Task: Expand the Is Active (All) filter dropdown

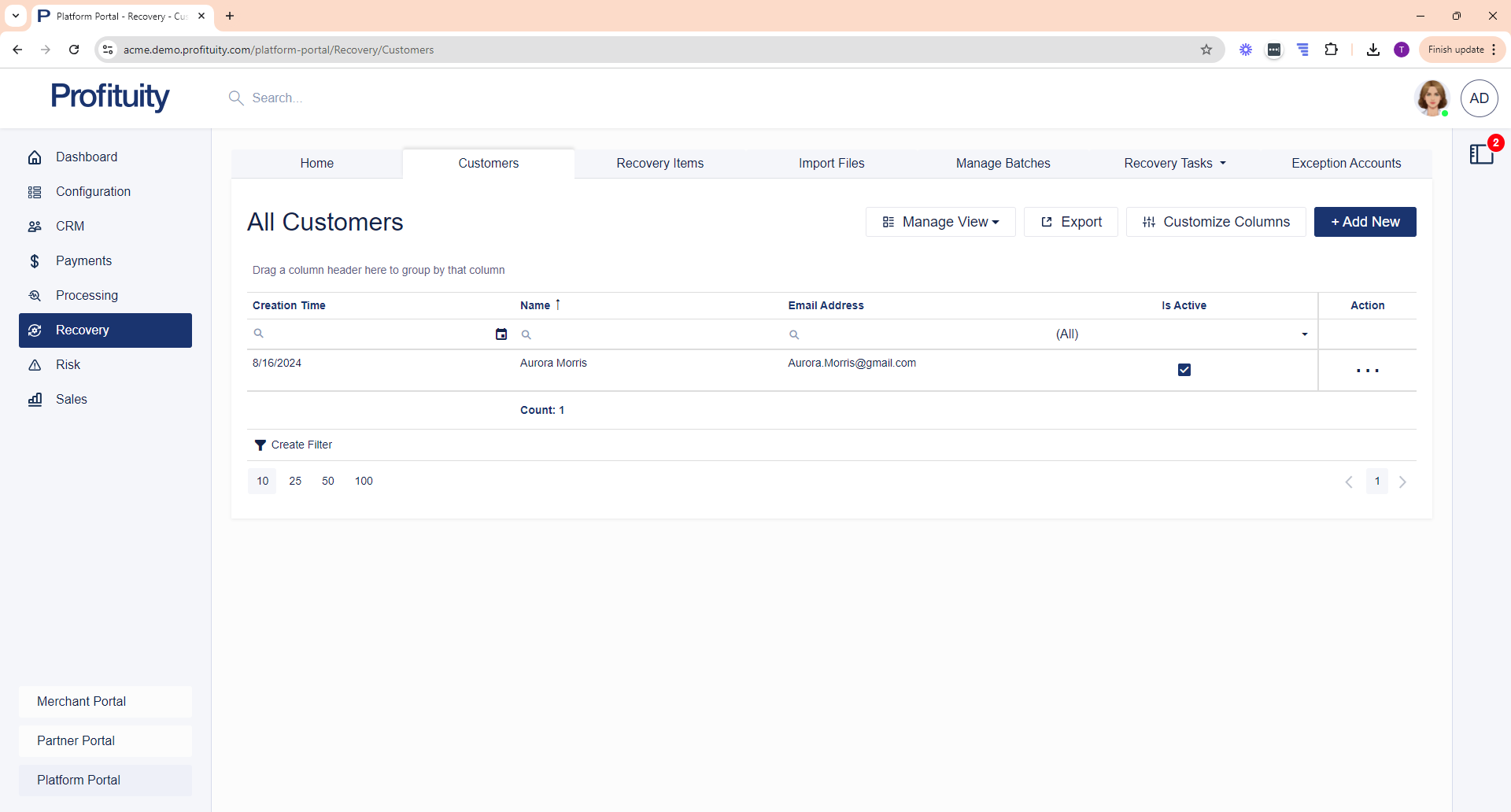Action: (x=1304, y=334)
